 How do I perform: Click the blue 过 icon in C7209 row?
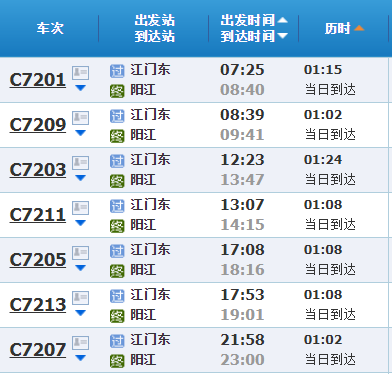point(117,116)
